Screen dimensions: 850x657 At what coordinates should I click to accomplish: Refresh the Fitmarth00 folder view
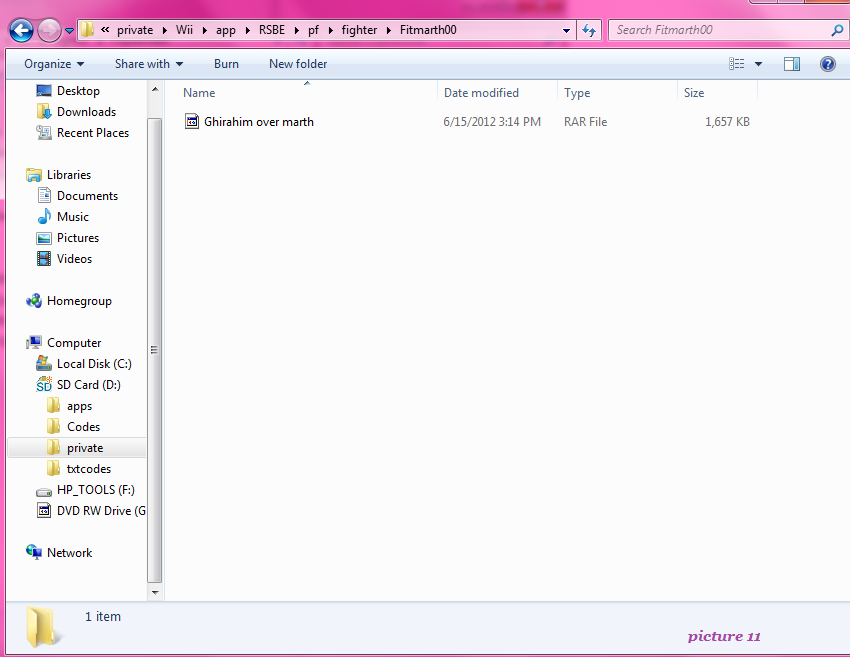click(589, 30)
